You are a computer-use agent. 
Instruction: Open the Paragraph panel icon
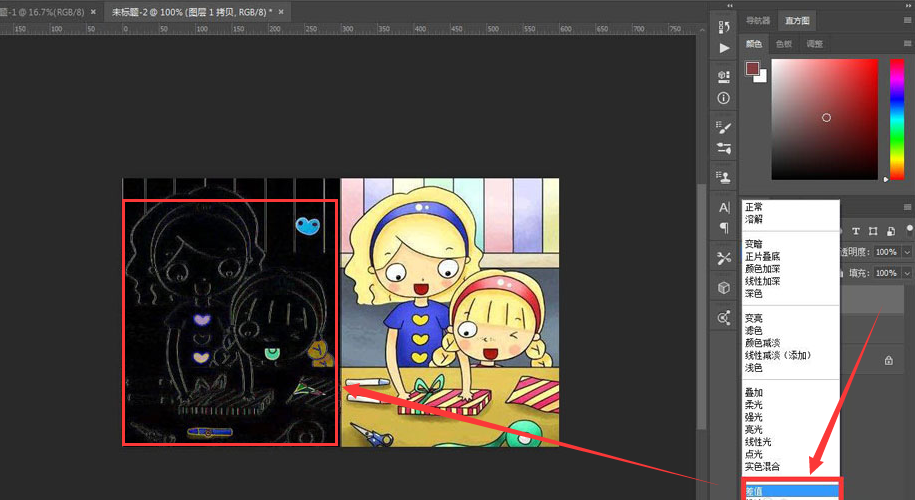[x=724, y=228]
